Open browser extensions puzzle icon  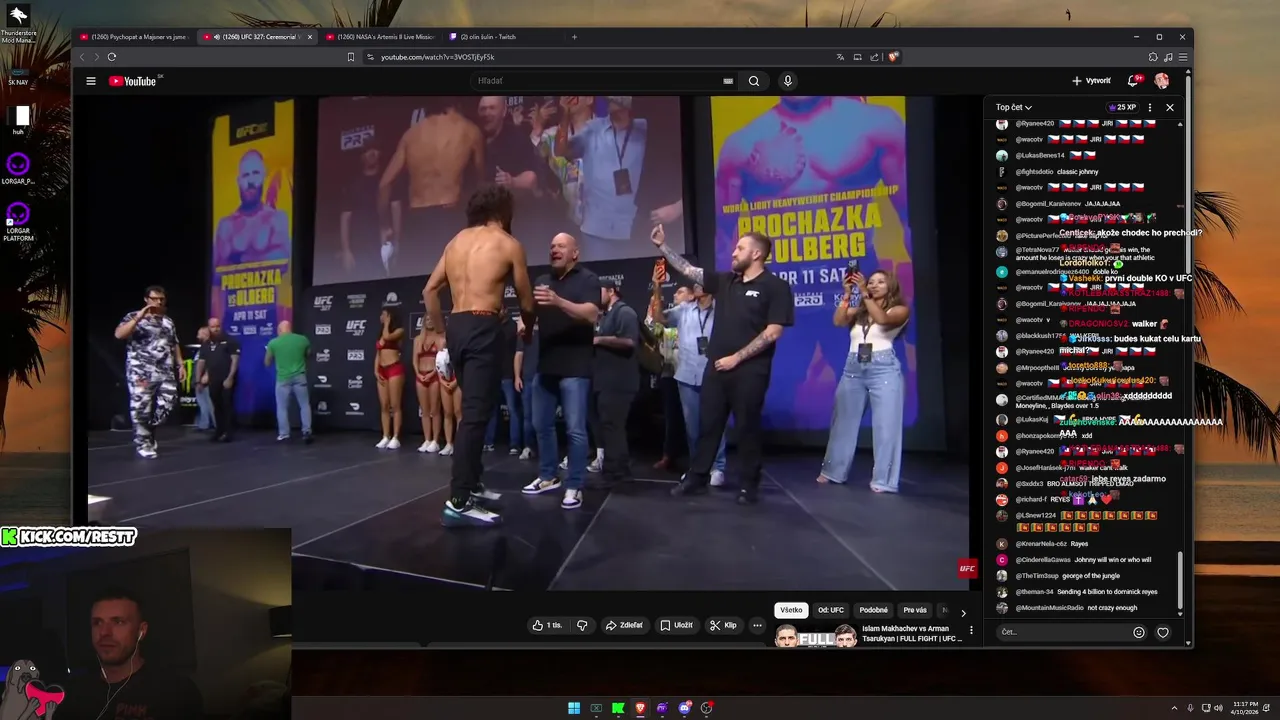(1152, 57)
